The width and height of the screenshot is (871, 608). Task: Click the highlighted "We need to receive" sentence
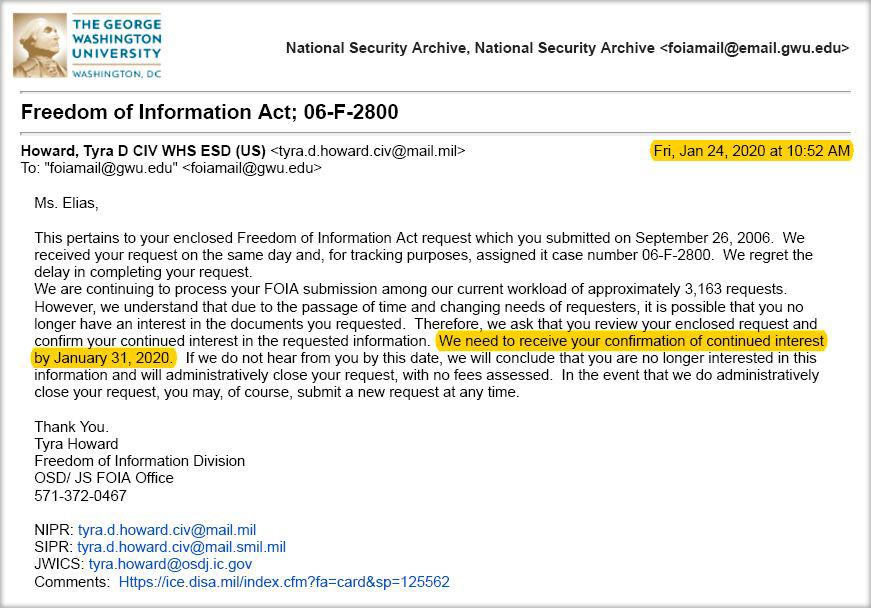coord(630,341)
